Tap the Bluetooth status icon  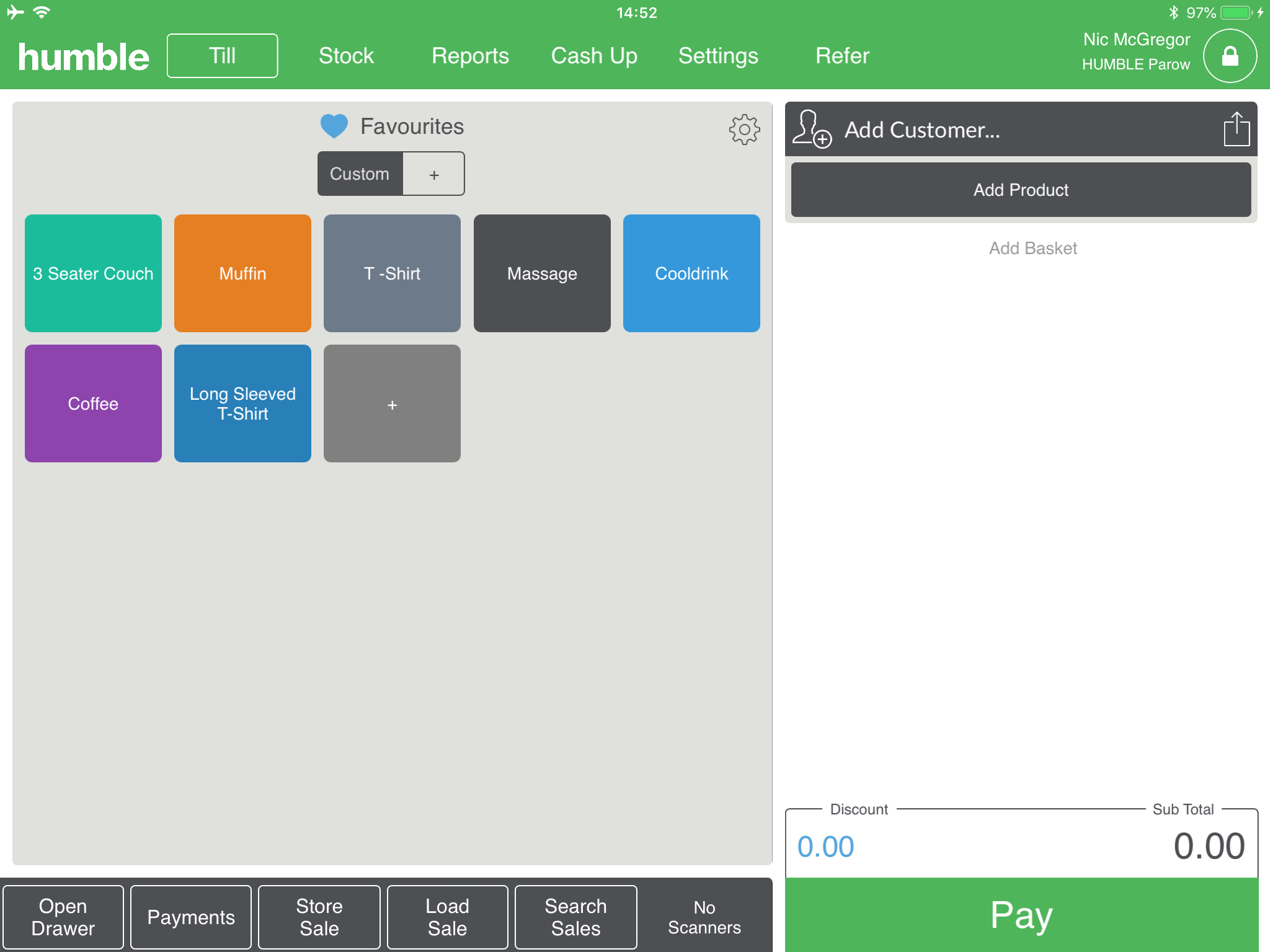[x=1173, y=12]
